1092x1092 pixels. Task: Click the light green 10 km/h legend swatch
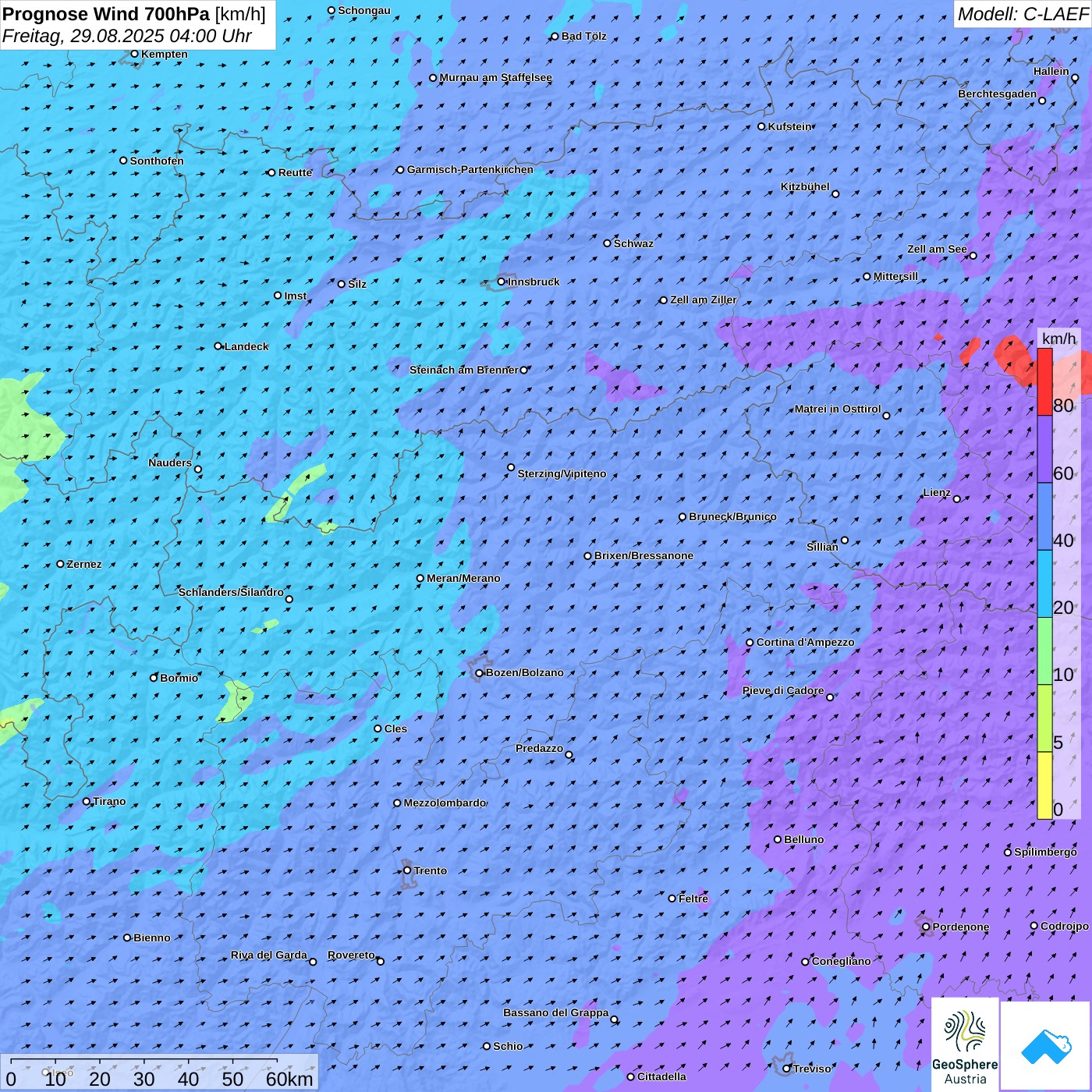click(x=1044, y=651)
